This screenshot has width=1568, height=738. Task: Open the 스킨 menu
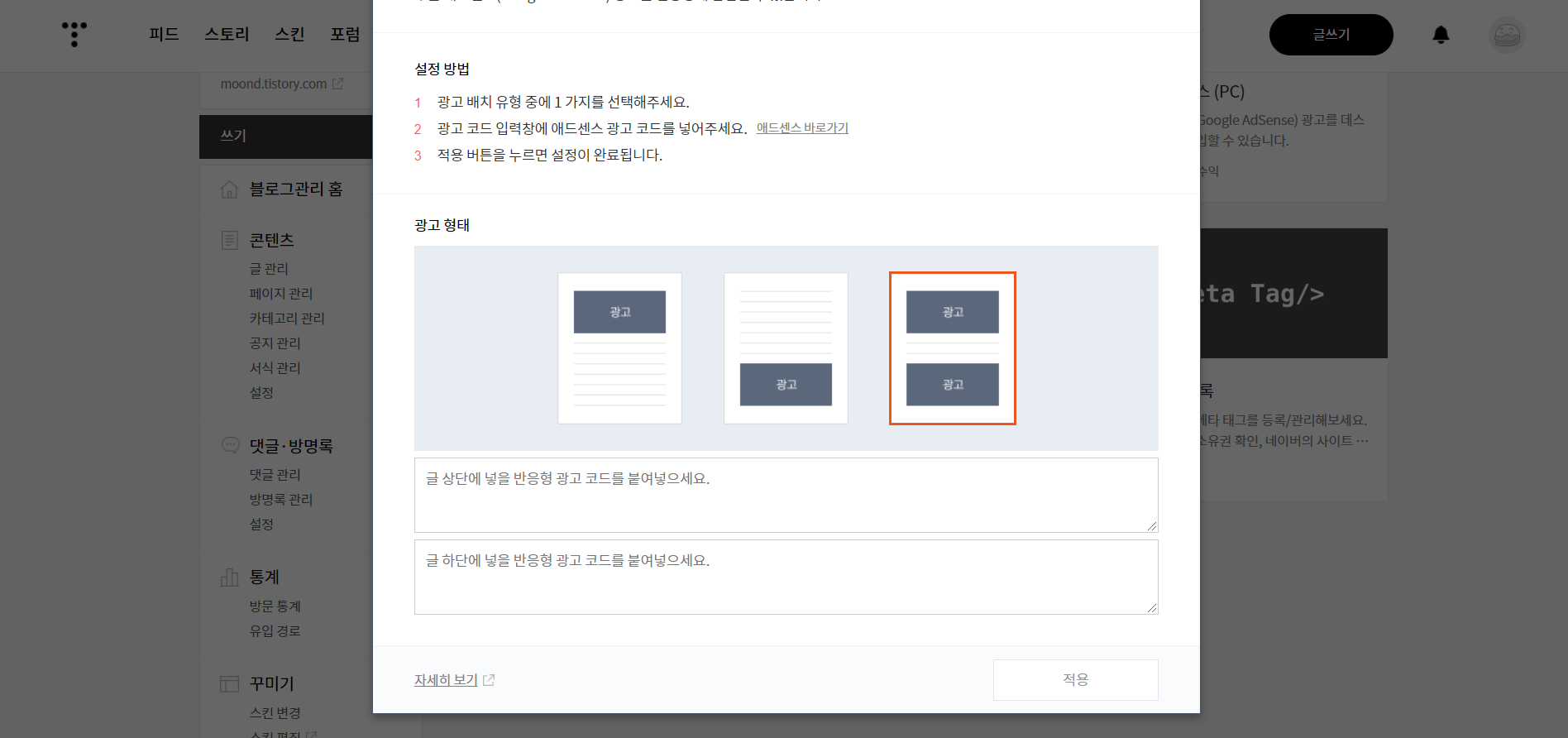(289, 34)
